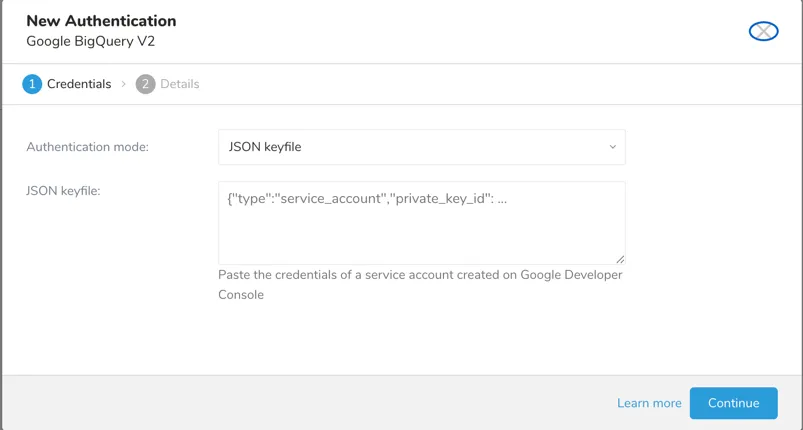The width and height of the screenshot is (803, 430).
Task: Click the breadcrumb chevron between steps
Action: [123, 84]
